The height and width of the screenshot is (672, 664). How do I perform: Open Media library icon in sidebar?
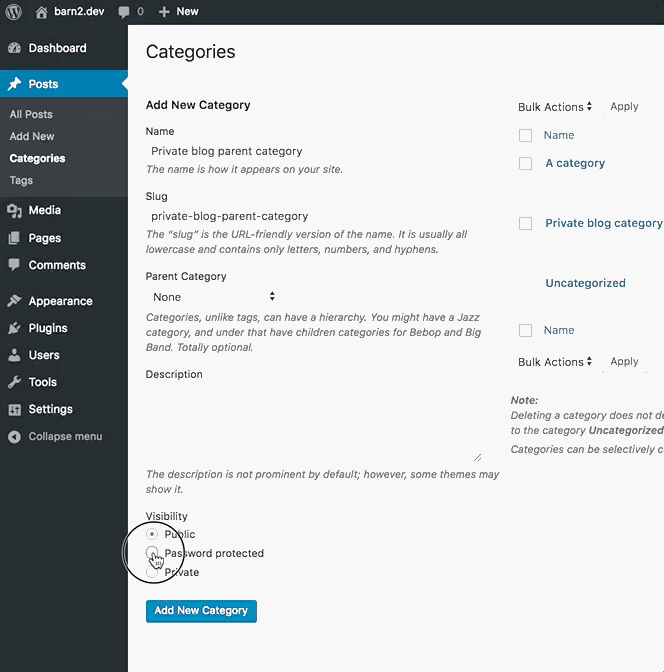14,210
